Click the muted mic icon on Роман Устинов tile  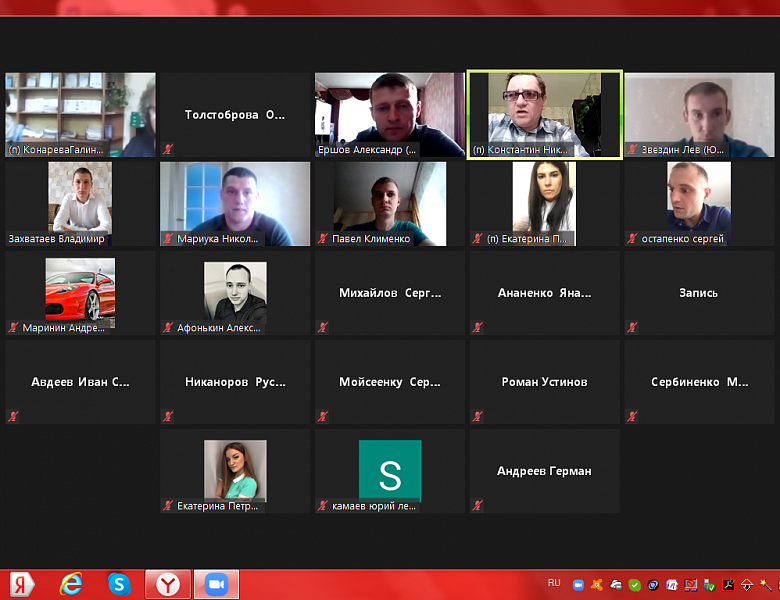[x=478, y=416]
